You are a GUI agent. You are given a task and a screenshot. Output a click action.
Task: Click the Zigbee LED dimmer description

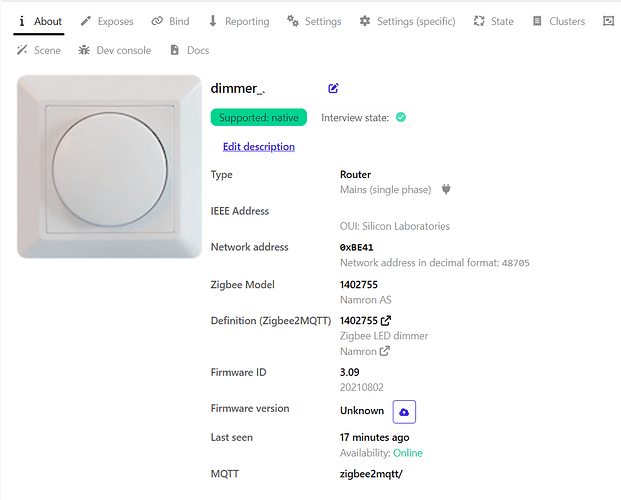click(384, 336)
